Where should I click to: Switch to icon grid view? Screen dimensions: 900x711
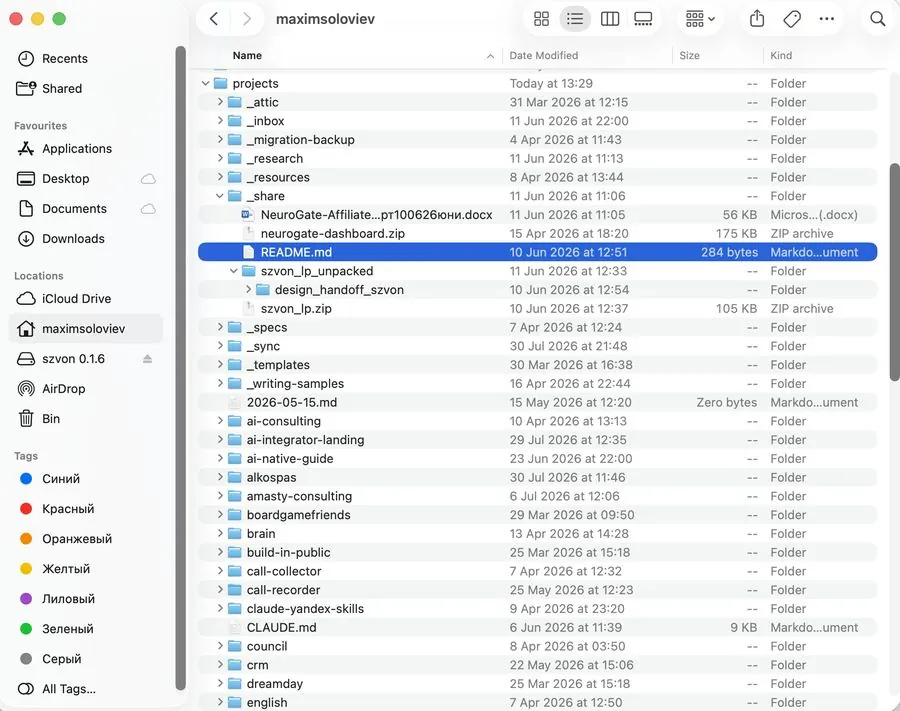541,19
